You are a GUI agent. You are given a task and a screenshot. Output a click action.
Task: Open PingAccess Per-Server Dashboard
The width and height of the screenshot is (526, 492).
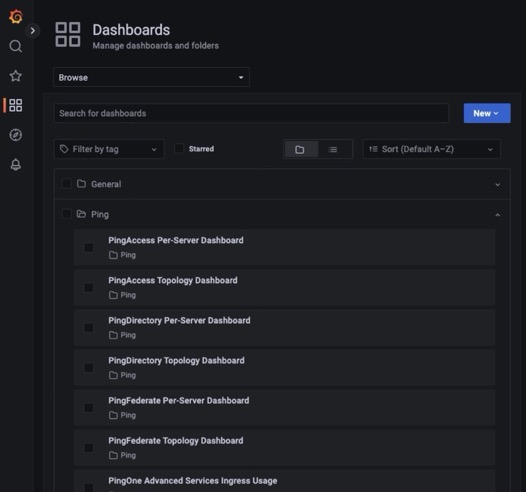point(176,240)
